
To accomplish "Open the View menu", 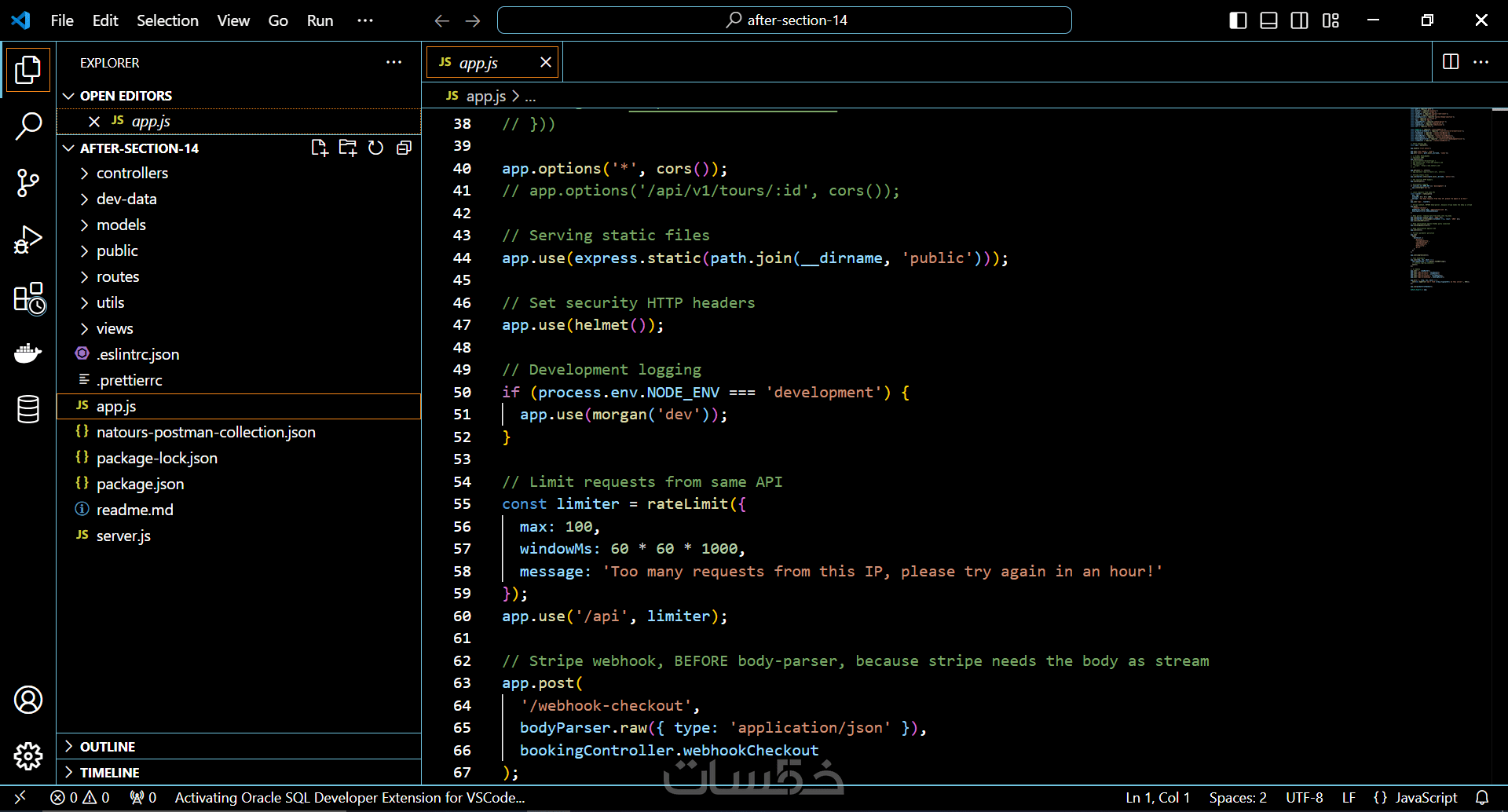I will 233,20.
